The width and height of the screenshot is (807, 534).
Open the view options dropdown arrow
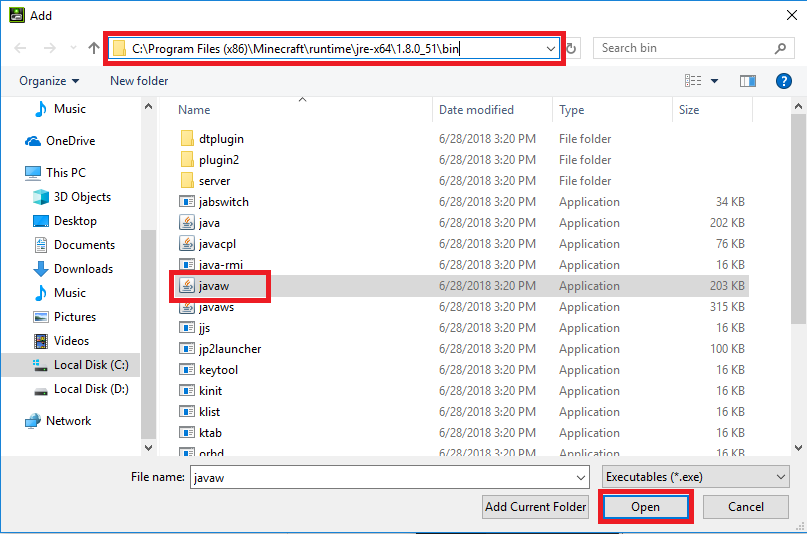714,81
